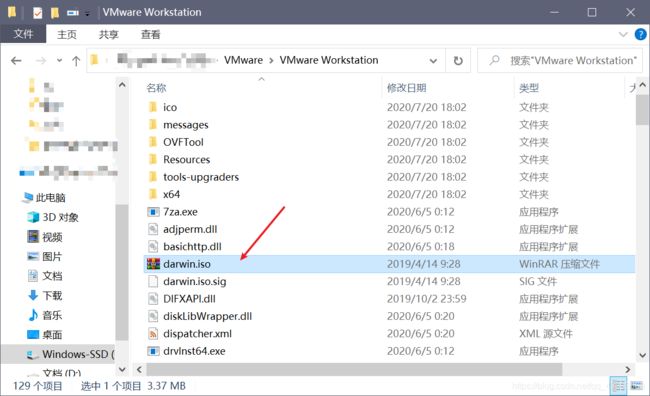Image resolution: width=650 pixels, height=396 pixels.
Task: Click the Back navigation arrow
Action: pyautogui.click(x=16, y=61)
